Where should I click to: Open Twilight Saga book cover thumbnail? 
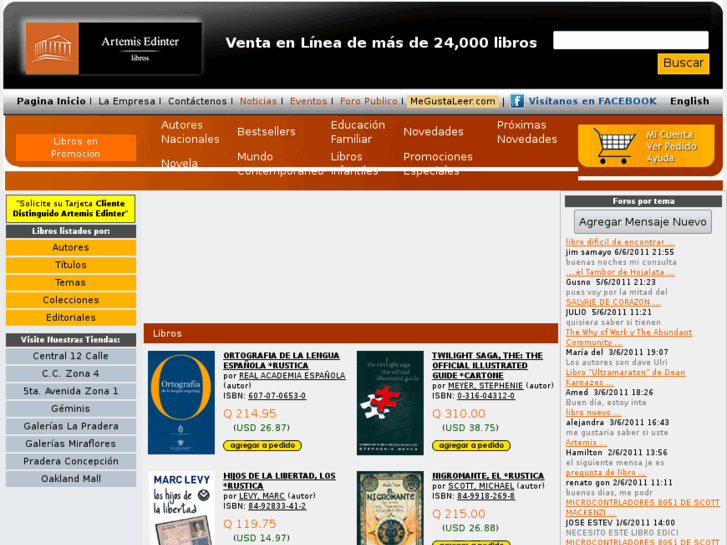tap(390, 403)
